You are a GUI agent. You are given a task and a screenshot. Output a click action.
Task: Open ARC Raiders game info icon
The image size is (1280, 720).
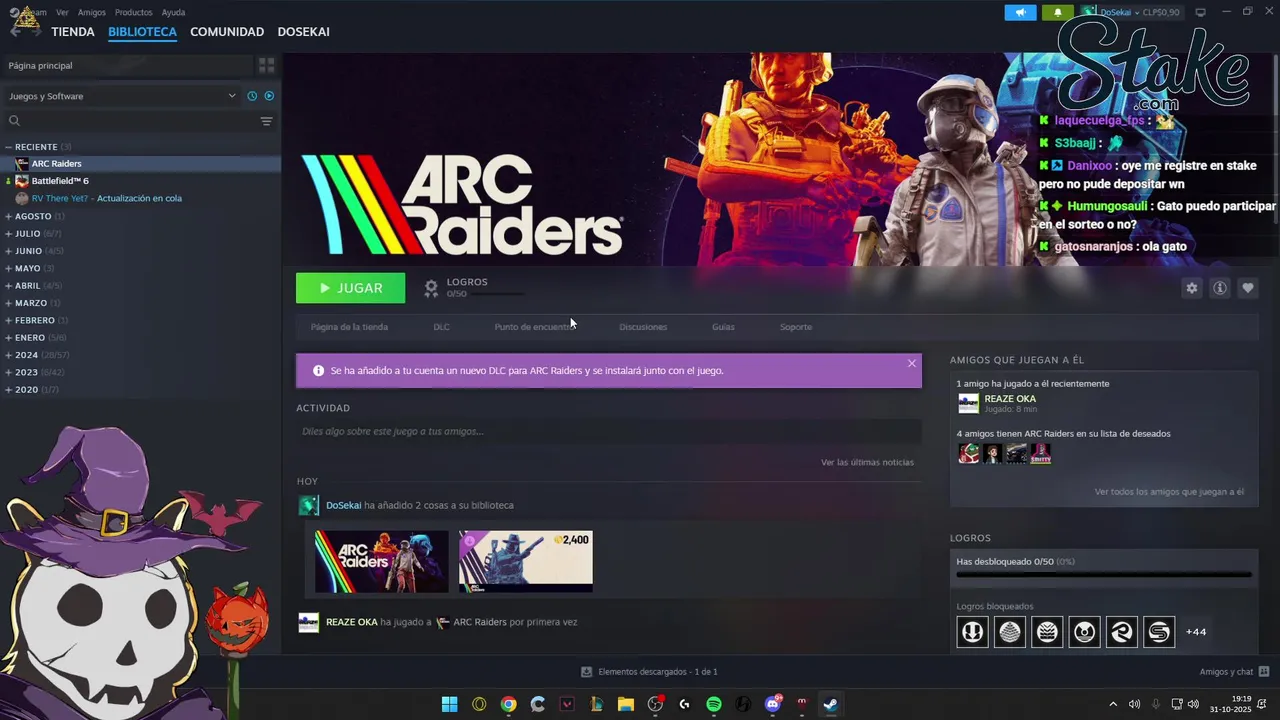[1219, 288]
